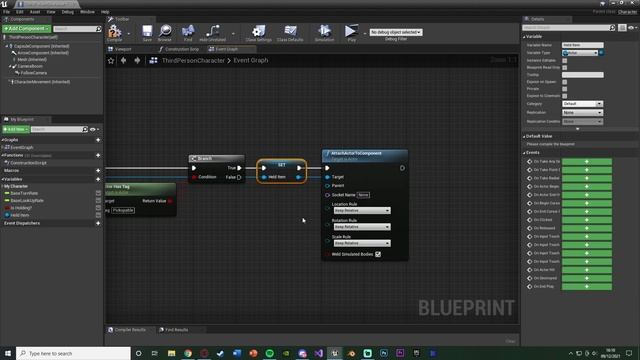
Task: Click the Play toolbar button
Action: click(351, 33)
